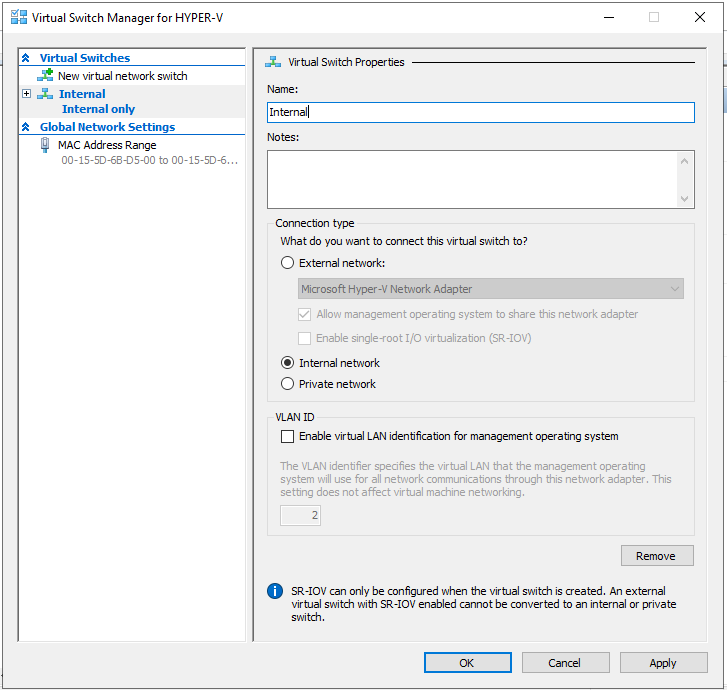Select the Private network radio button
The height and width of the screenshot is (690, 727).
pos(288,384)
